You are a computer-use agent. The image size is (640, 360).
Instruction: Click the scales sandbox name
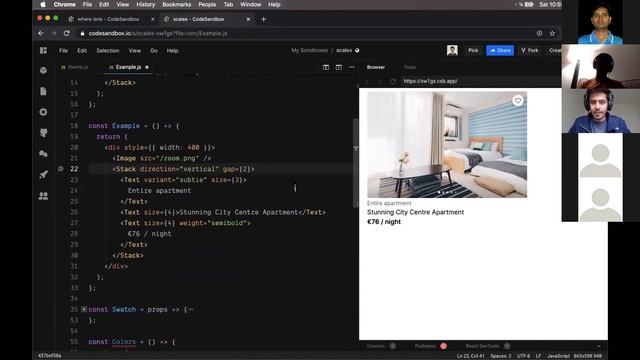tap(344, 50)
